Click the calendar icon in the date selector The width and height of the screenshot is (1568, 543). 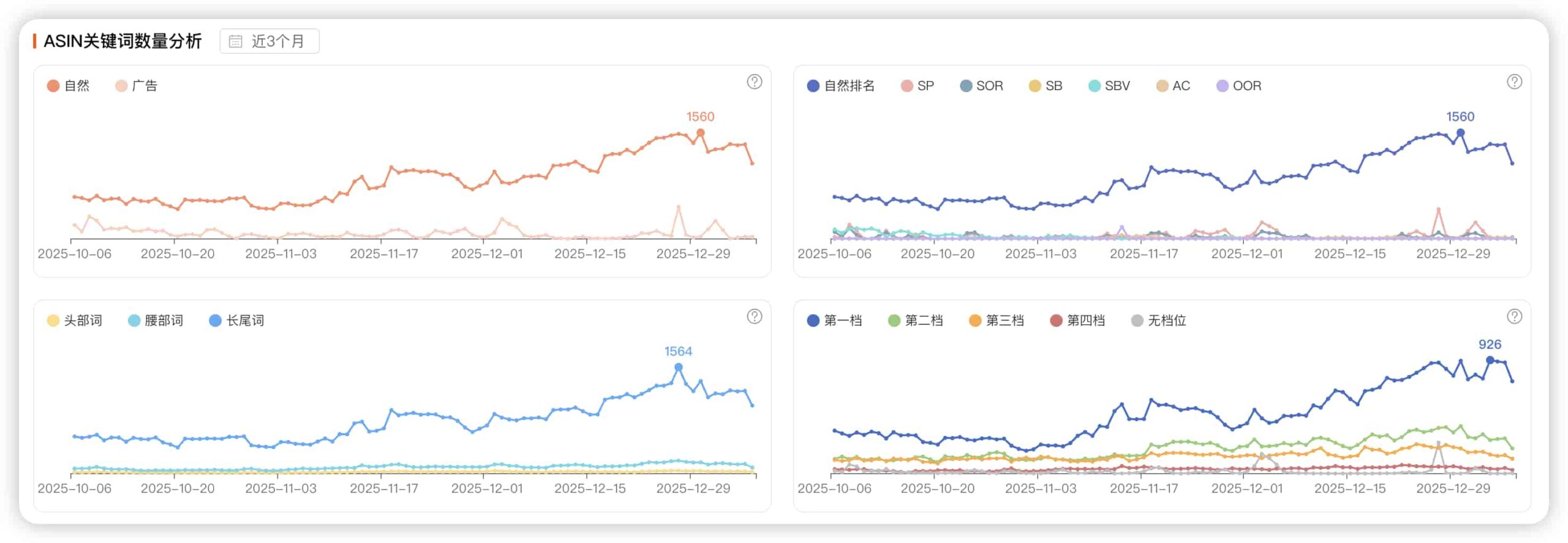pos(235,40)
